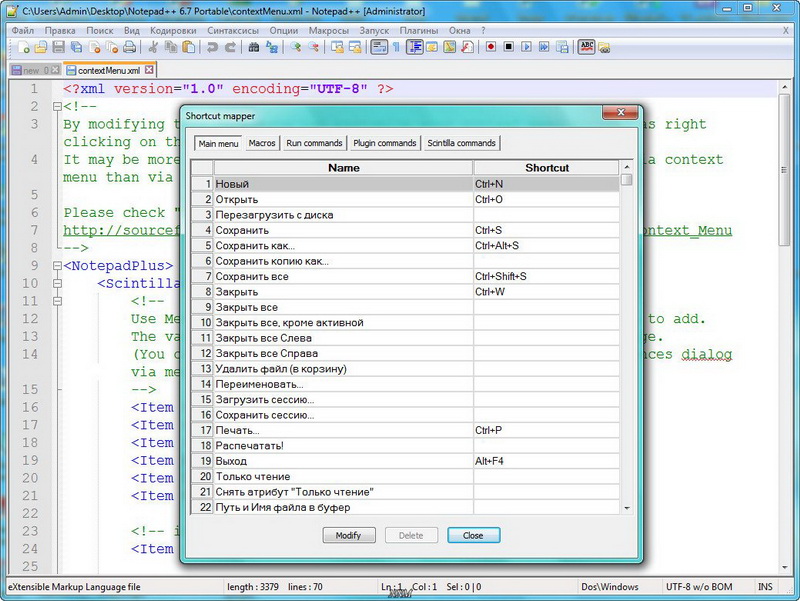Switch to the Macros tab
The height and width of the screenshot is (601, 800).
(x=262, y=143)
